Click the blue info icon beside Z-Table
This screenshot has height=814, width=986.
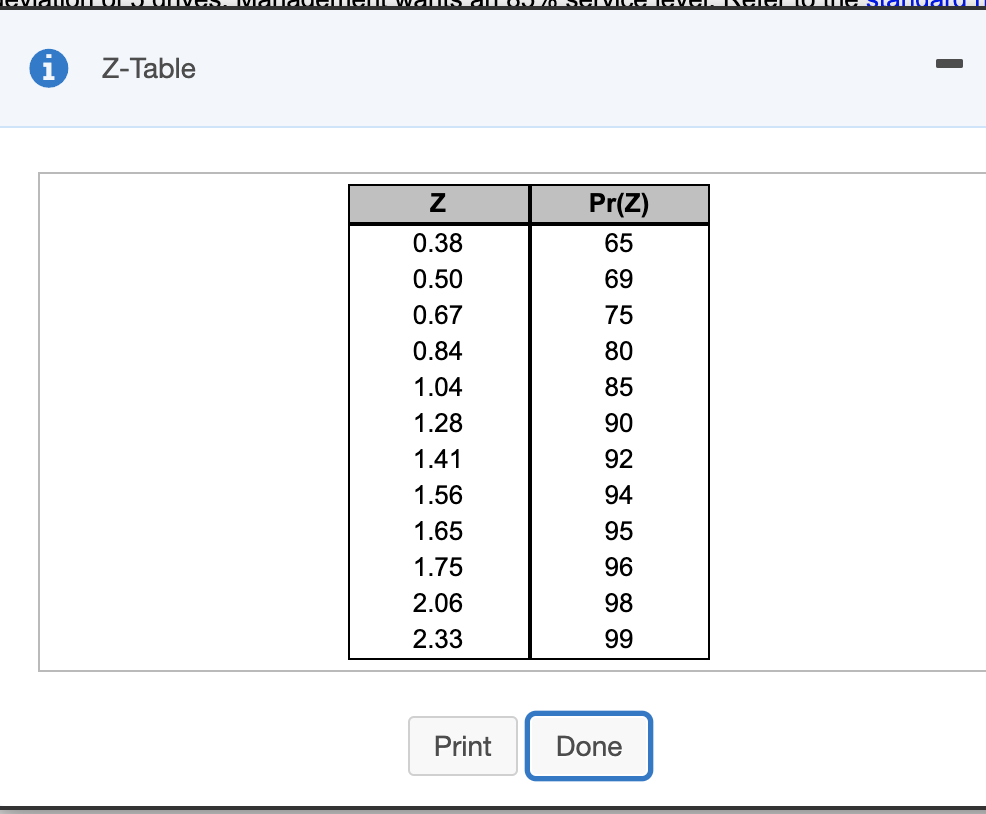(x=49, y=68)
